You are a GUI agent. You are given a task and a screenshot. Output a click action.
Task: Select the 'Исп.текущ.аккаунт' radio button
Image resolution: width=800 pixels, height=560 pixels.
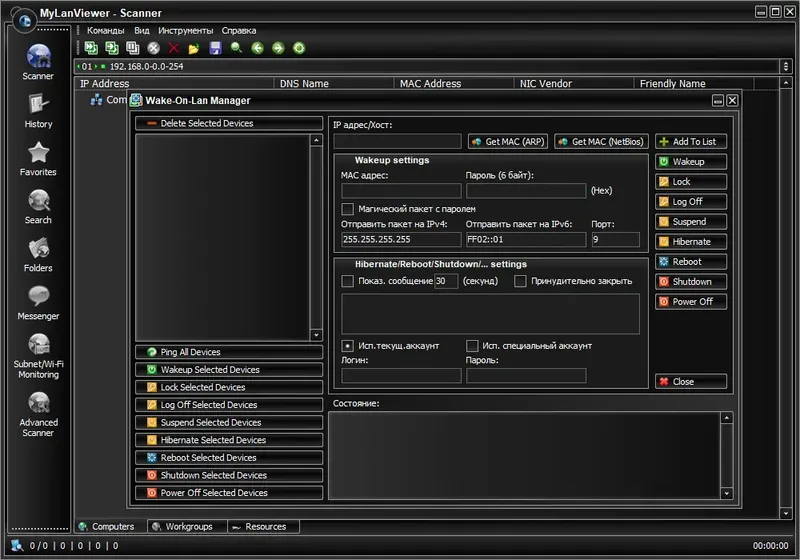coord(347,346)
